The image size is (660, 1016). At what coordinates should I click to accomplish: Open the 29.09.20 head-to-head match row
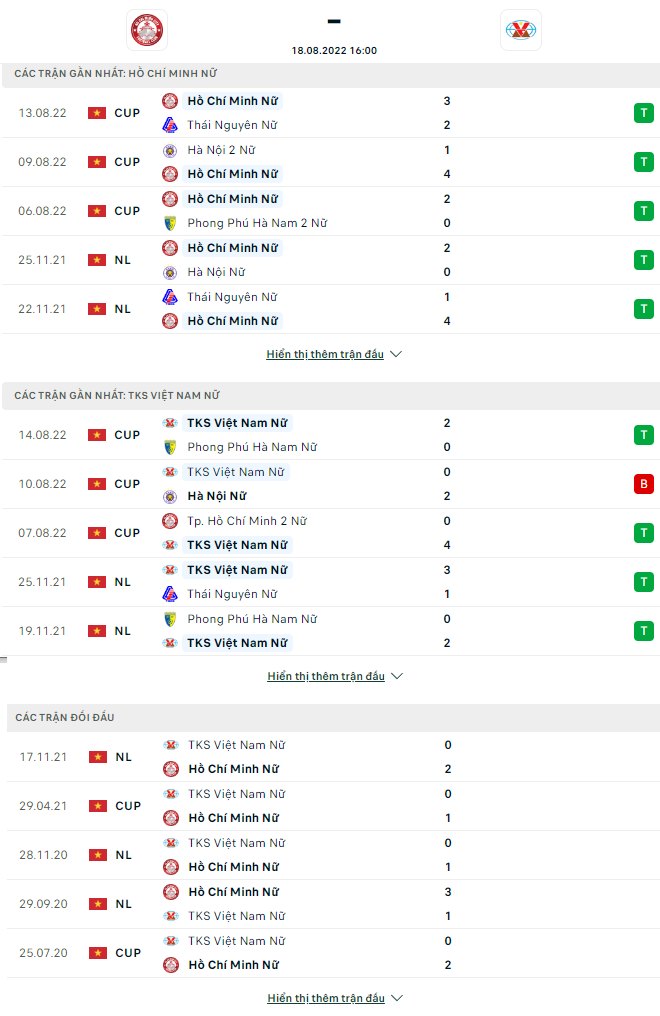330,904
